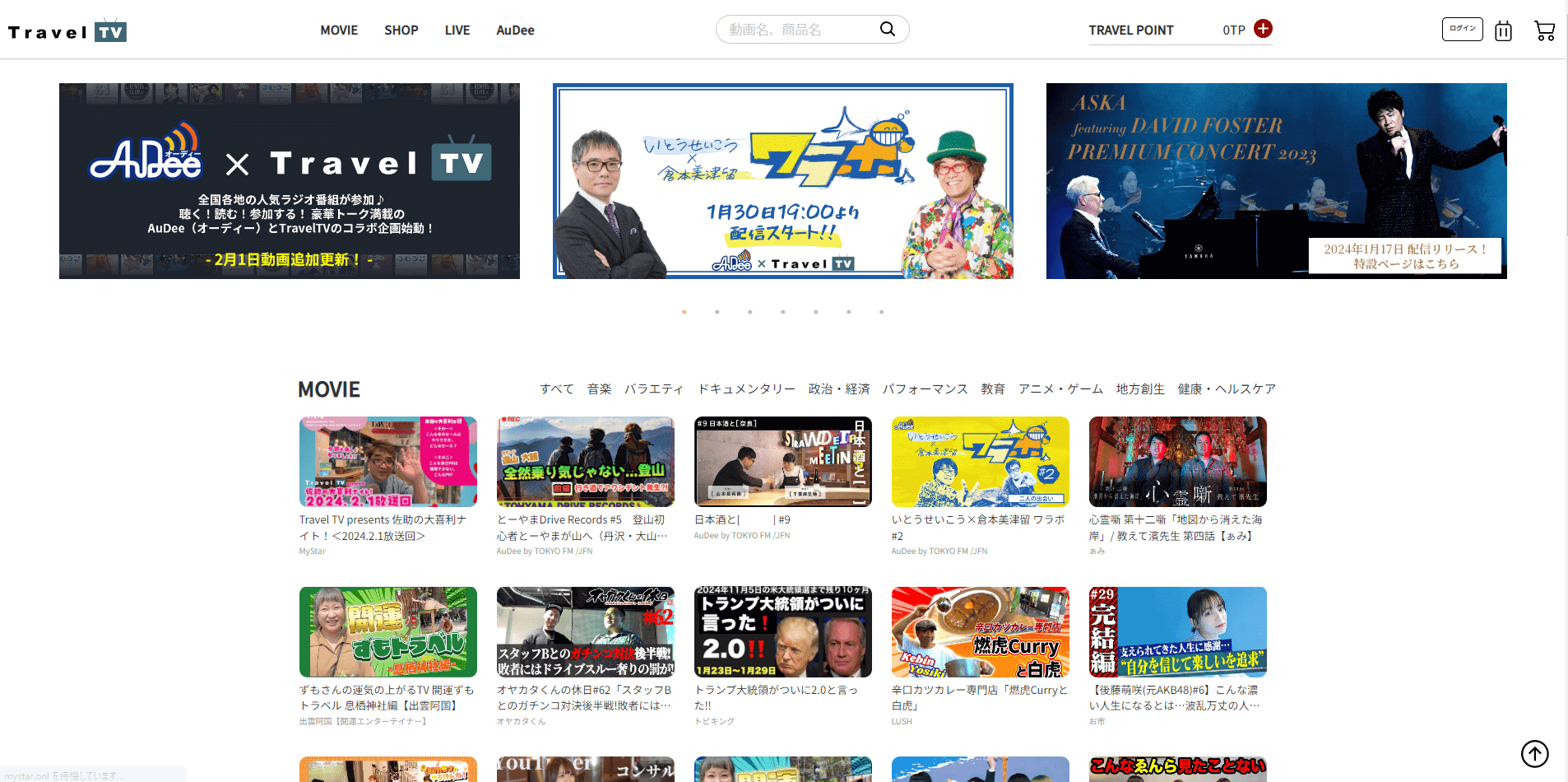Click the ログイン button

click(x=1462, y=29)
